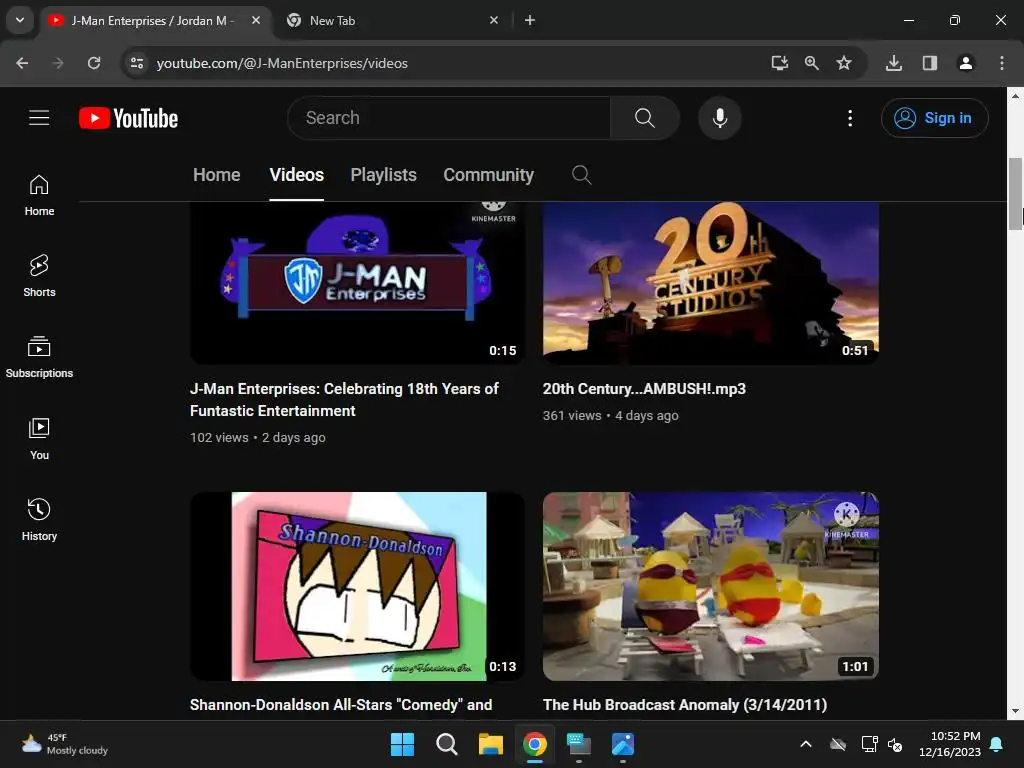Click the scrollbar up arrow
The width and height of the screenshot is (1024, 768).
[1015, 95]
